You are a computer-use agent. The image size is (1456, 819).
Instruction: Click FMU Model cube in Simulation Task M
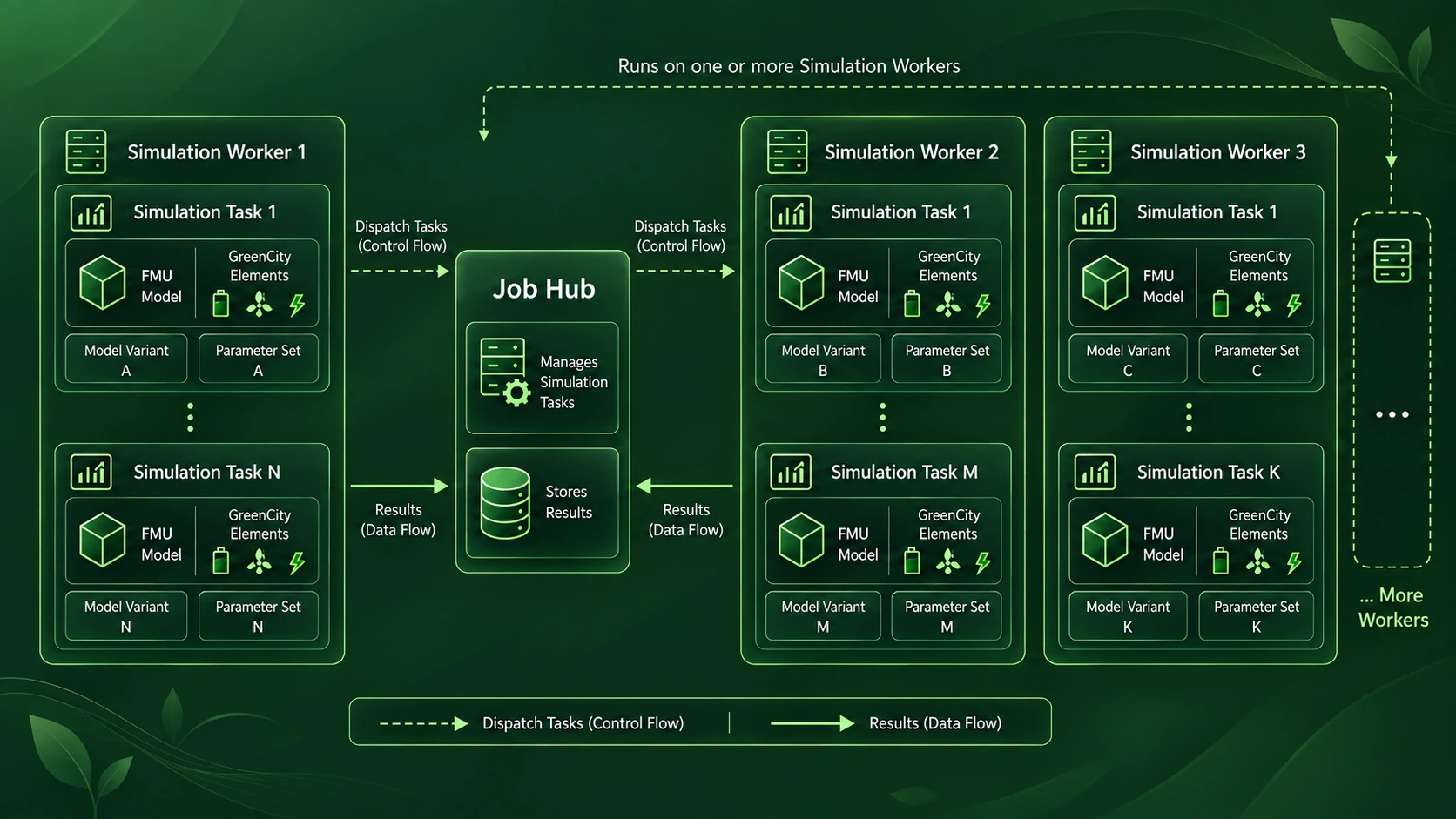coord(801,540)
